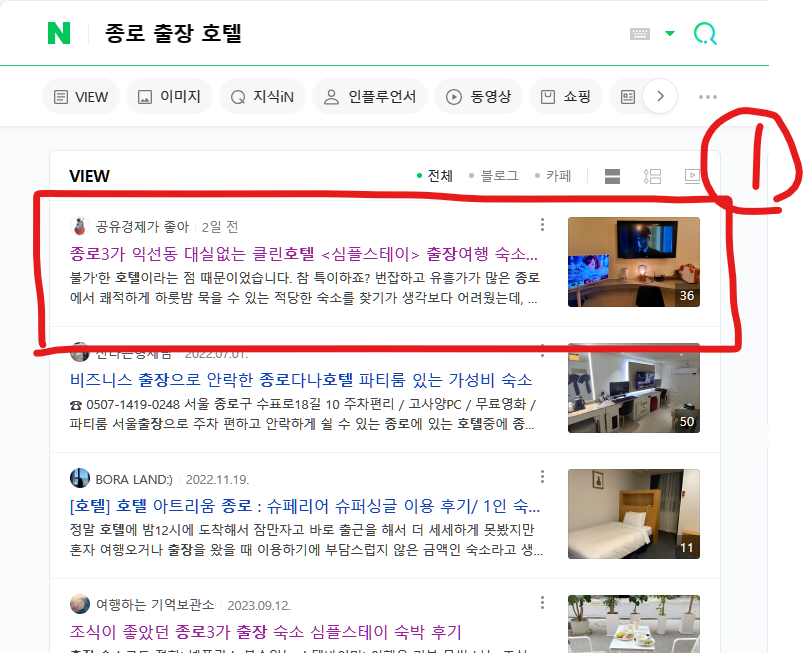Screen dimensions: 805x653
Task: Select the 인플루언서 tab
Action: [x=370, y=97]
